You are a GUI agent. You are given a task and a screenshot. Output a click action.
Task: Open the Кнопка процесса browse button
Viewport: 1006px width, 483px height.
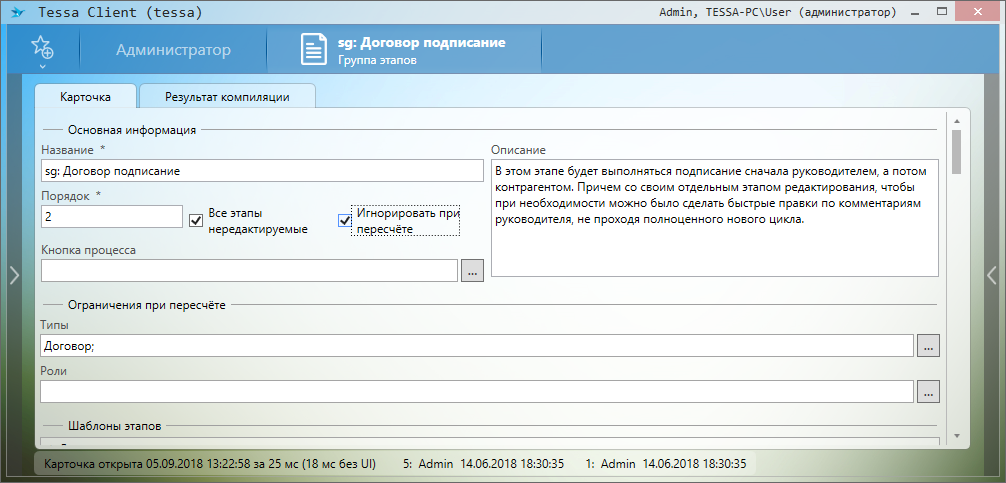(472, 271)
